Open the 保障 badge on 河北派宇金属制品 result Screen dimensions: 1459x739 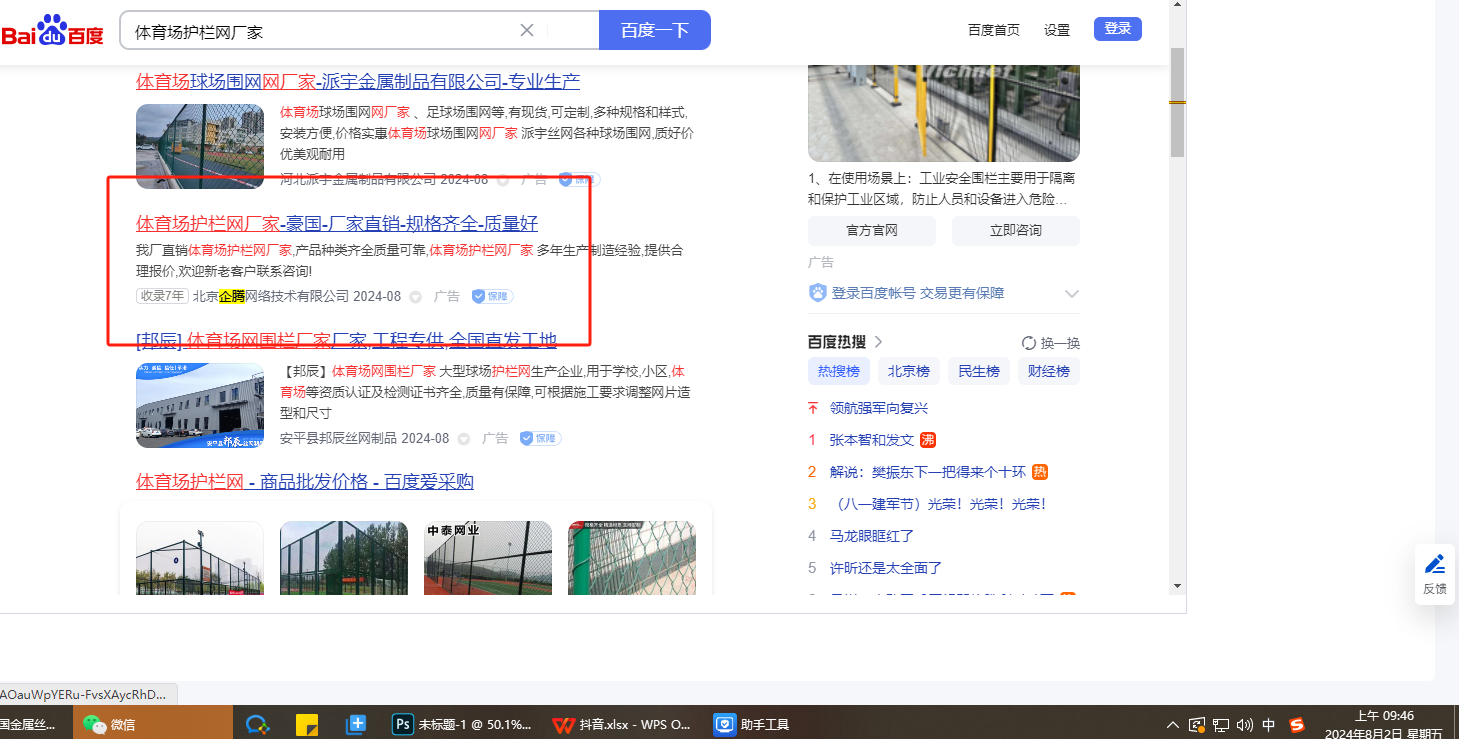click(579, 180)
